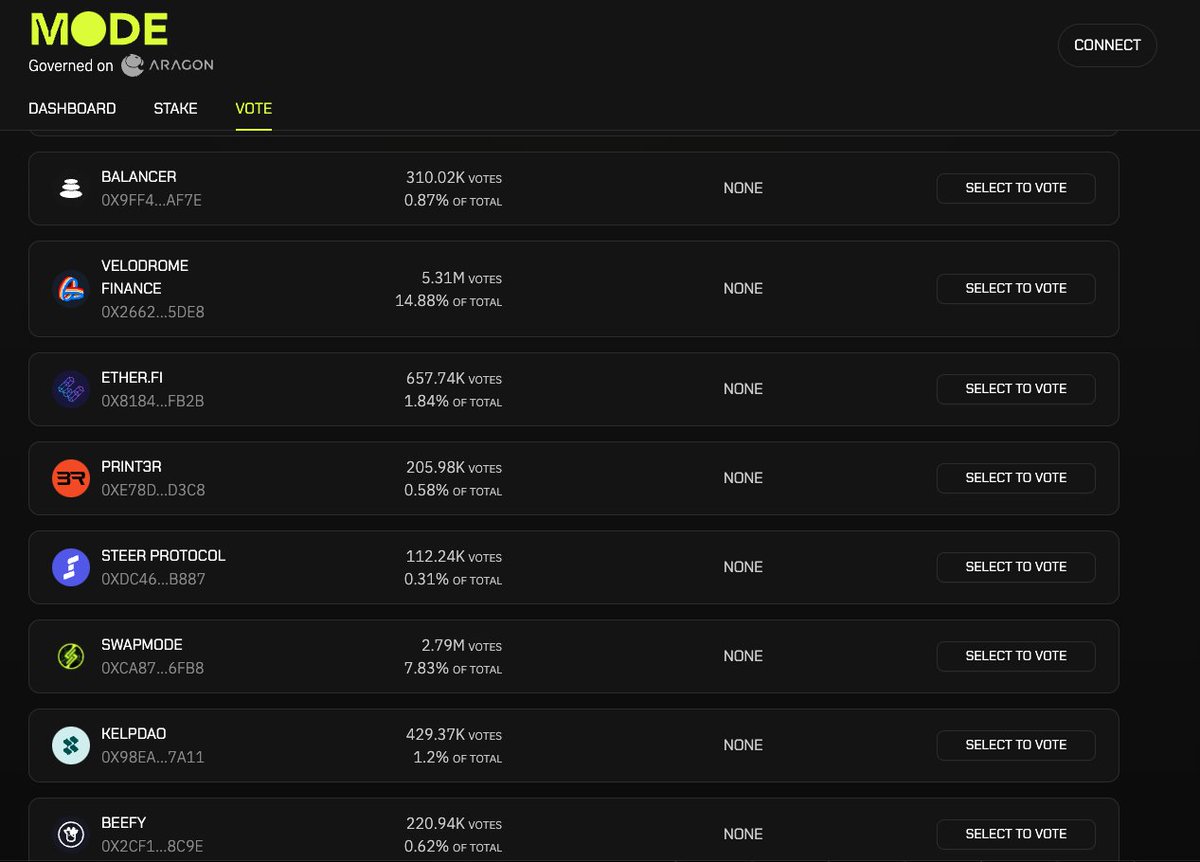Click the 0.87% of total figure

click(x=453, y=201)
